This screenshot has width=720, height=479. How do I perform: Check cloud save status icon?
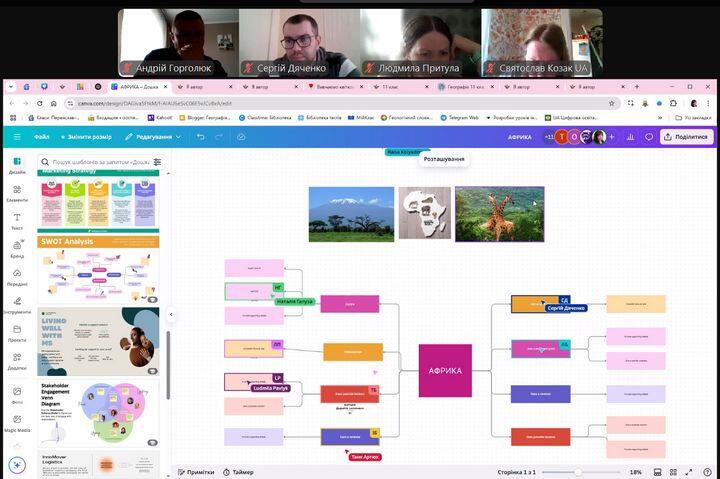[x=241, y=137]
